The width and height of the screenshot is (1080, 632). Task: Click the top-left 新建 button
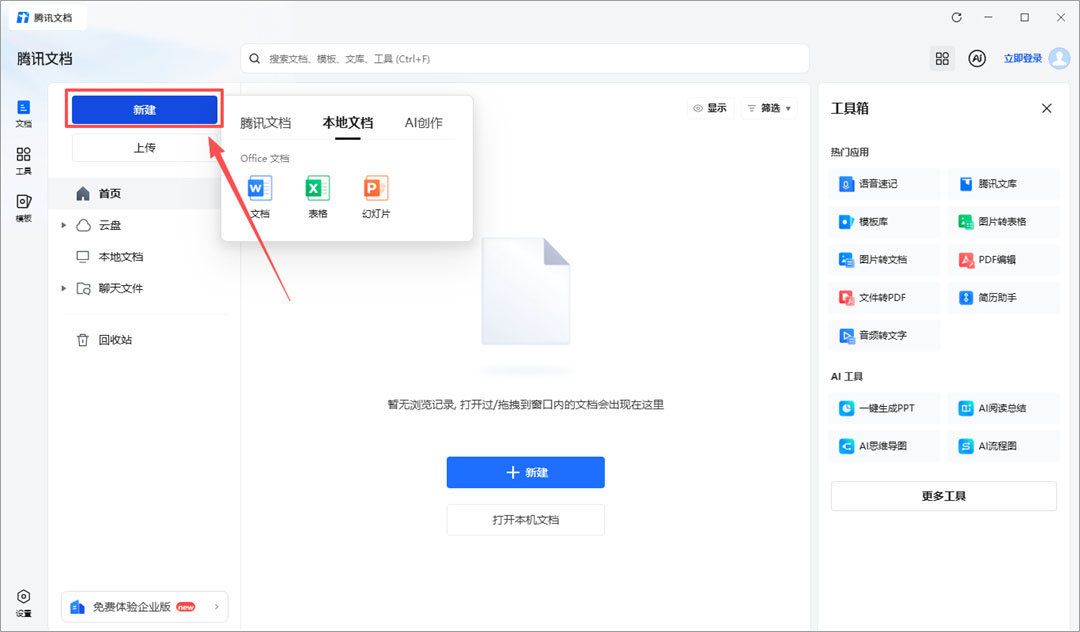point(145,109)
